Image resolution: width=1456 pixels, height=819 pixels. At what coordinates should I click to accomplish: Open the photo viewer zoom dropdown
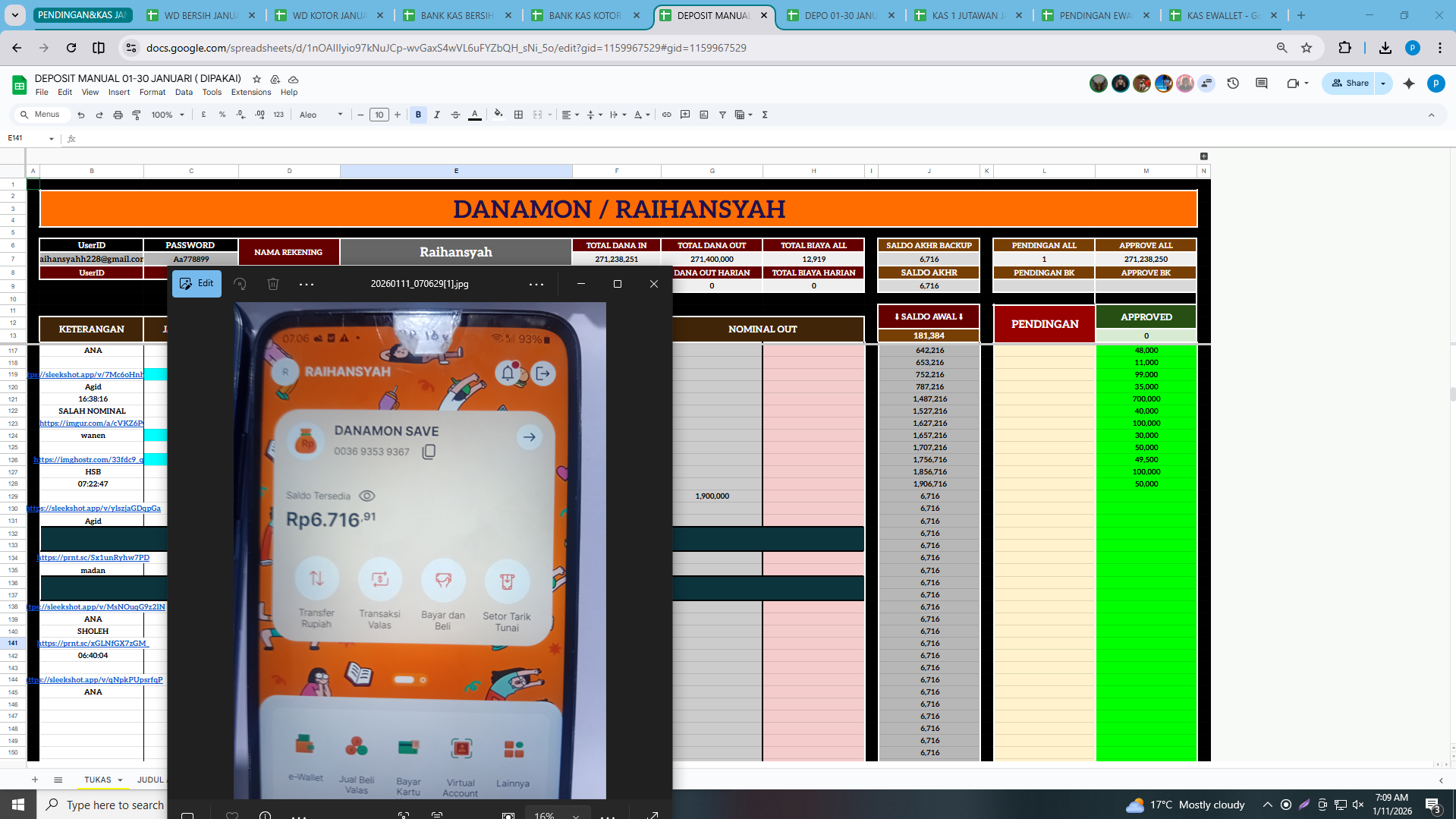[x=557, y=815]
